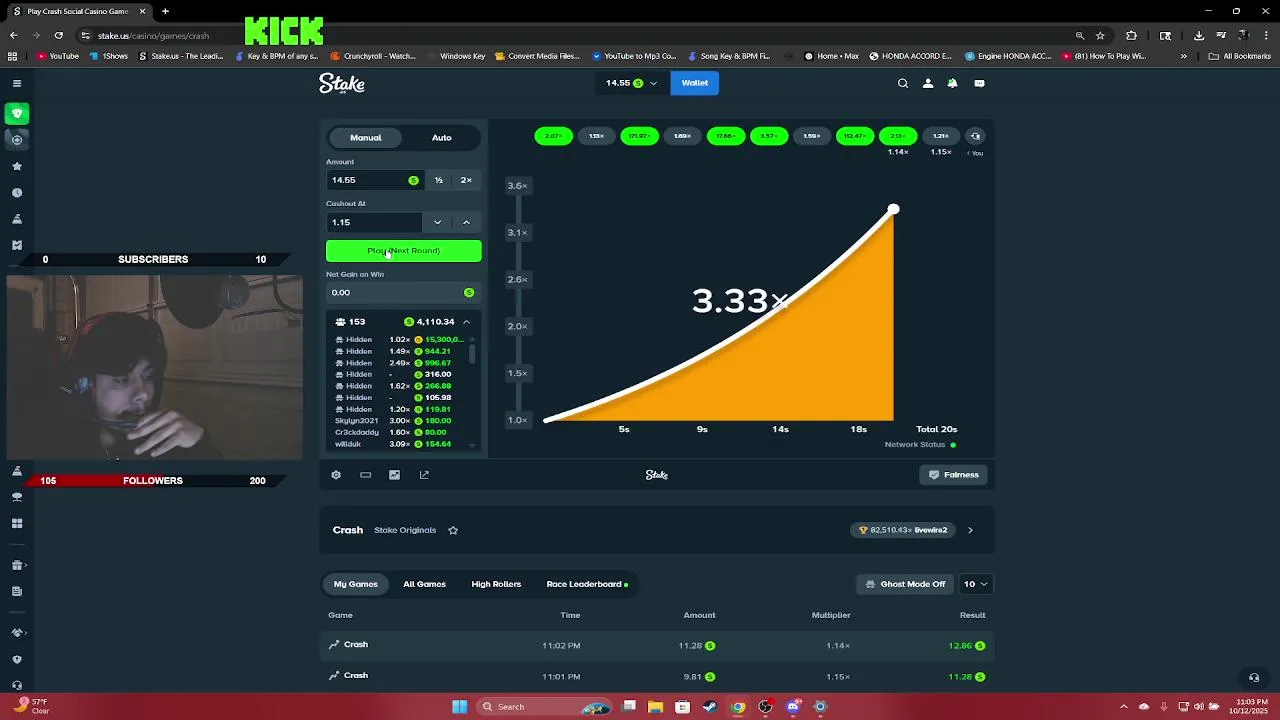Favorite the Crash game star icon
The height and width of the screenshot is (720, 1280).
point(453,530)
